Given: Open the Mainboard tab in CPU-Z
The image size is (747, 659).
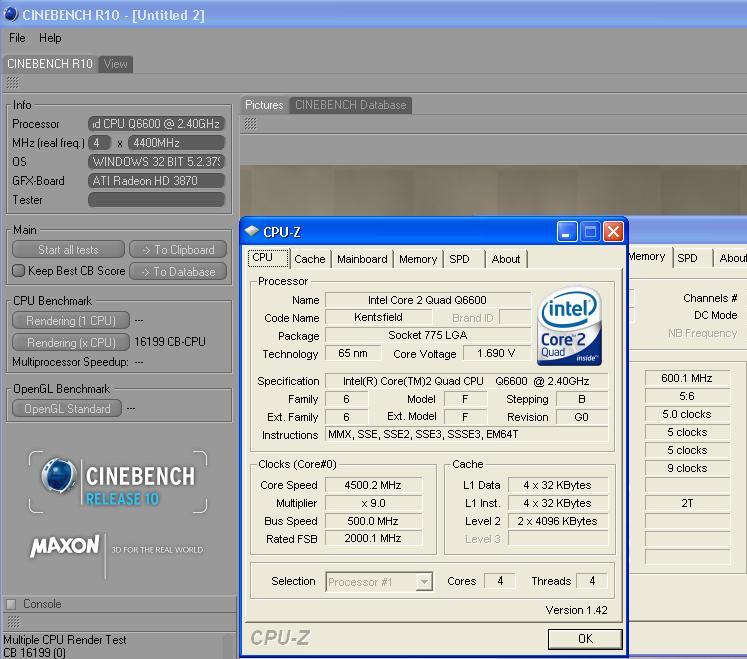Looking at the screenshot, I should (362, 259).
